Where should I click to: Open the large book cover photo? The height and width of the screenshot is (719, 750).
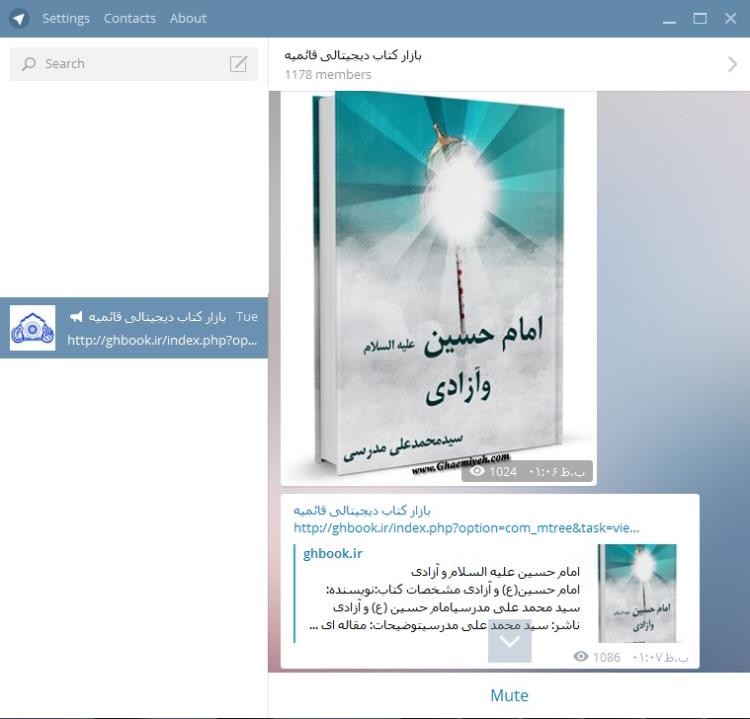[439, 288]
